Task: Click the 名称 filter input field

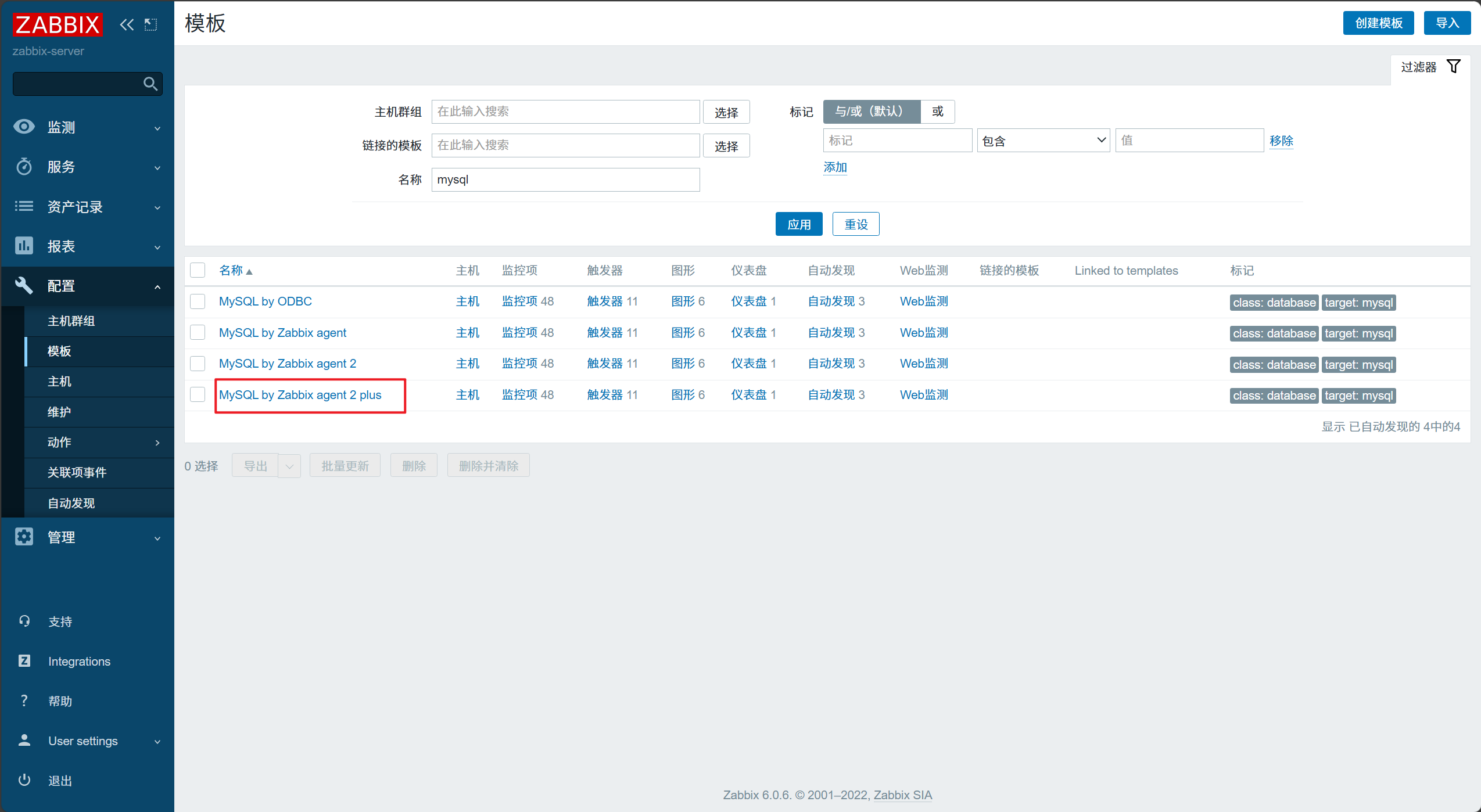Action: (565, 180)
